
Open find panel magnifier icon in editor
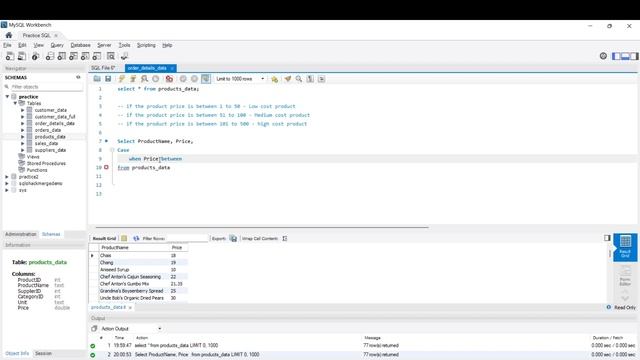[x=299, y=79]
